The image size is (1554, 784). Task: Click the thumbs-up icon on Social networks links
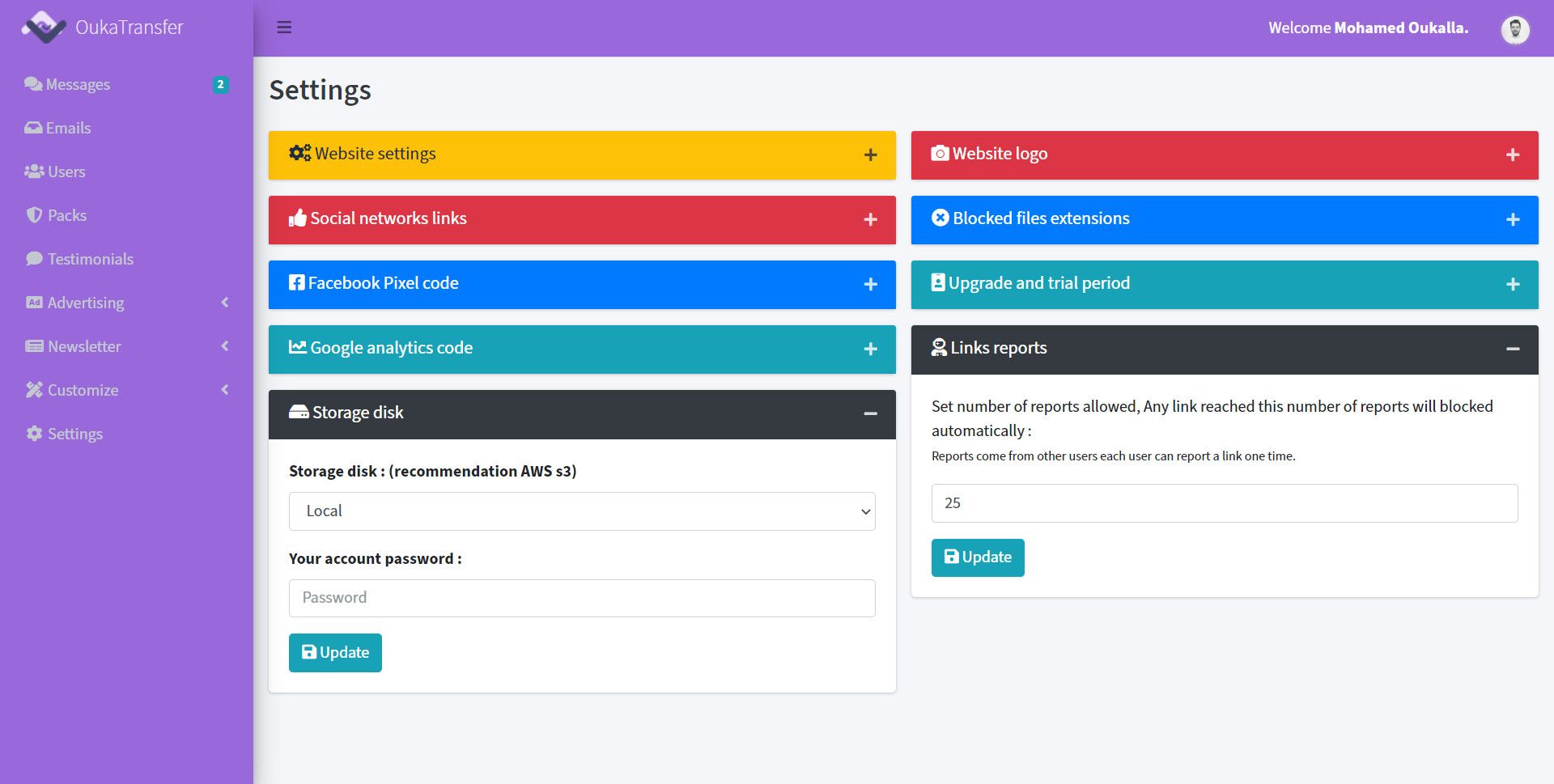click(x=298, y=218)
